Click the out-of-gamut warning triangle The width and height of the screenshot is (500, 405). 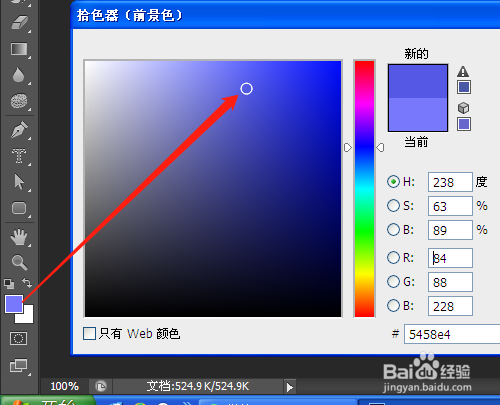click(463, 71)
